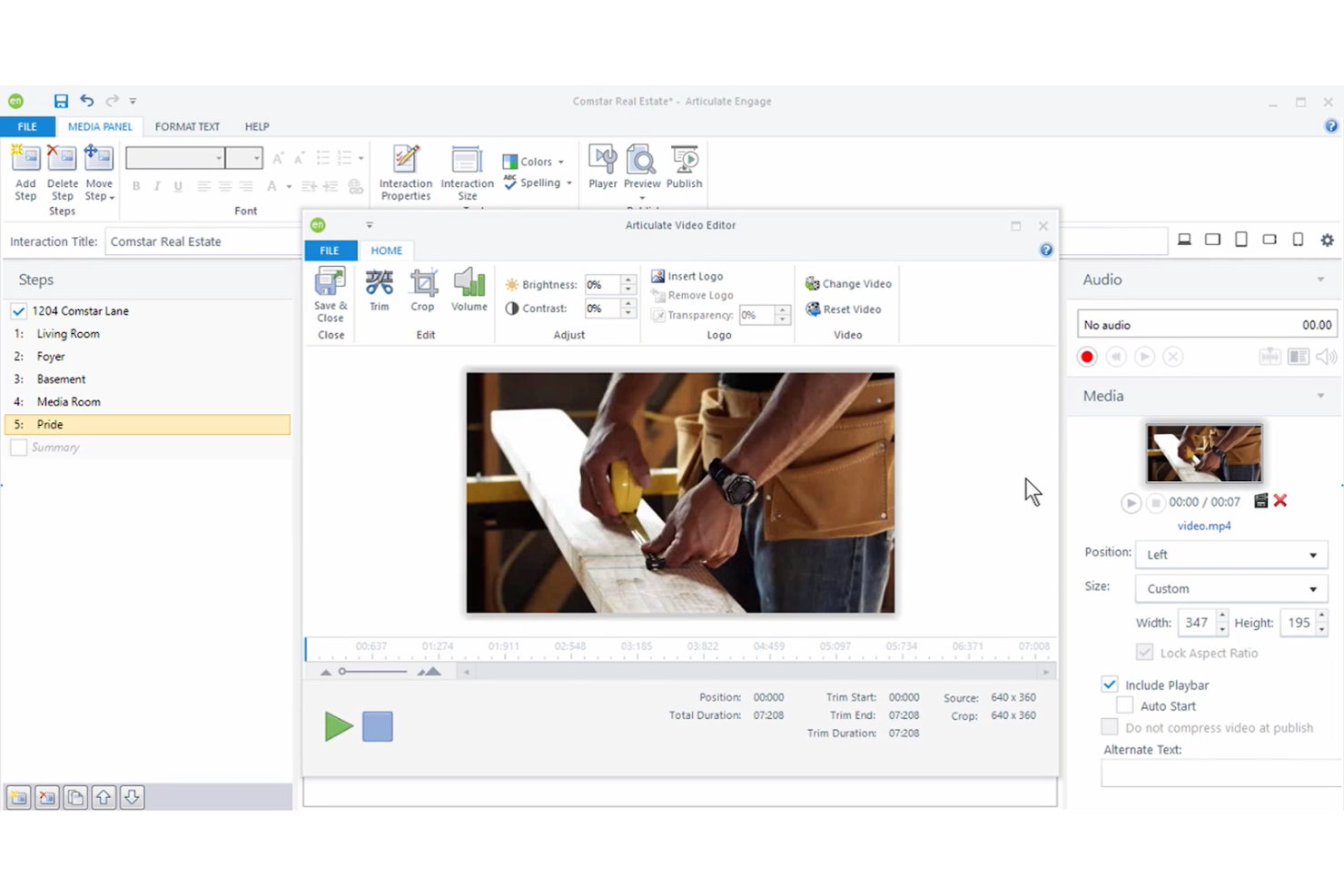Click the Delete Step icon
This screenshot has height=896, width=1344.
pos(61,172)
